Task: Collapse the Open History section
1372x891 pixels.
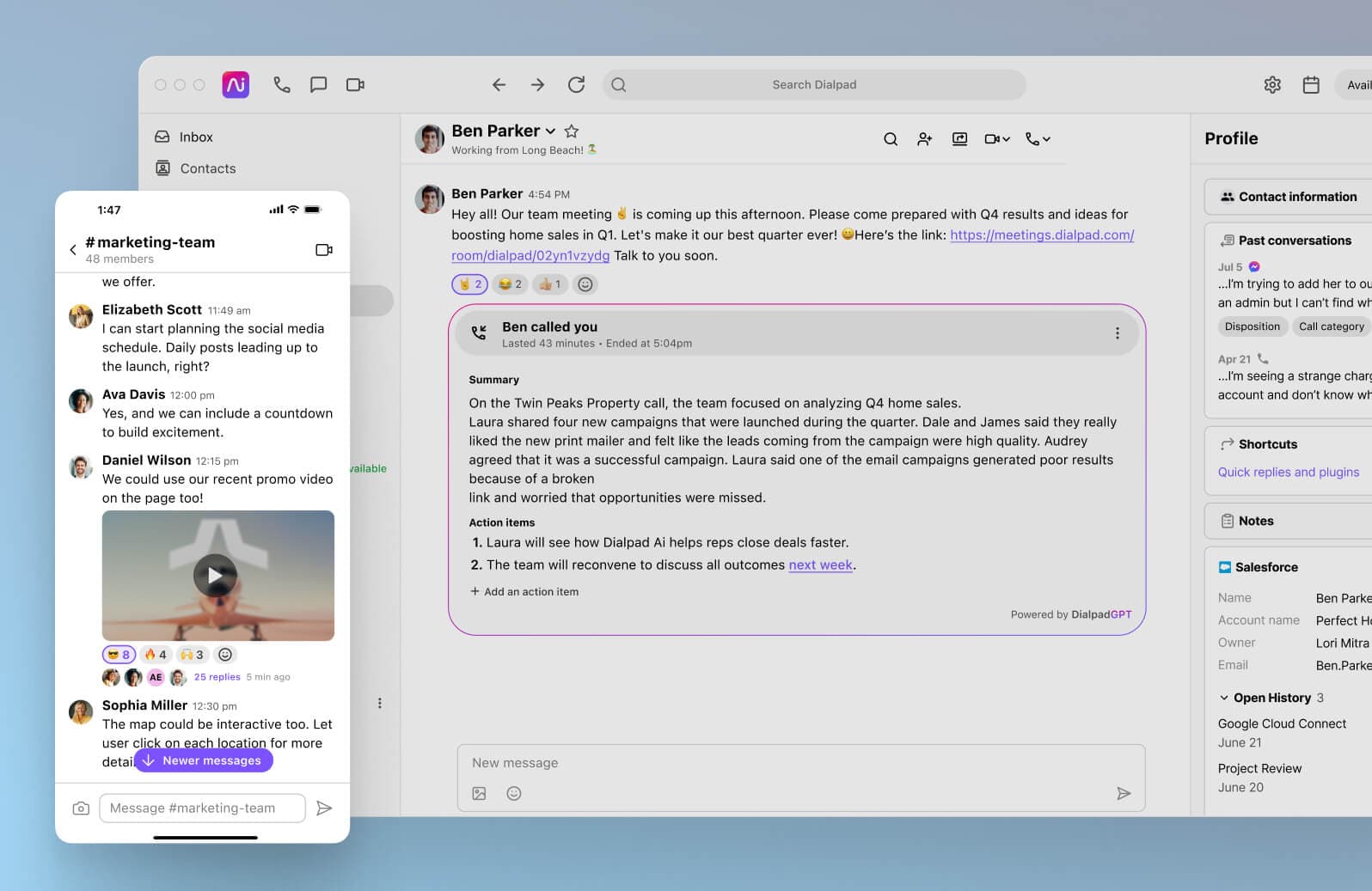Action: (1224, 698)
